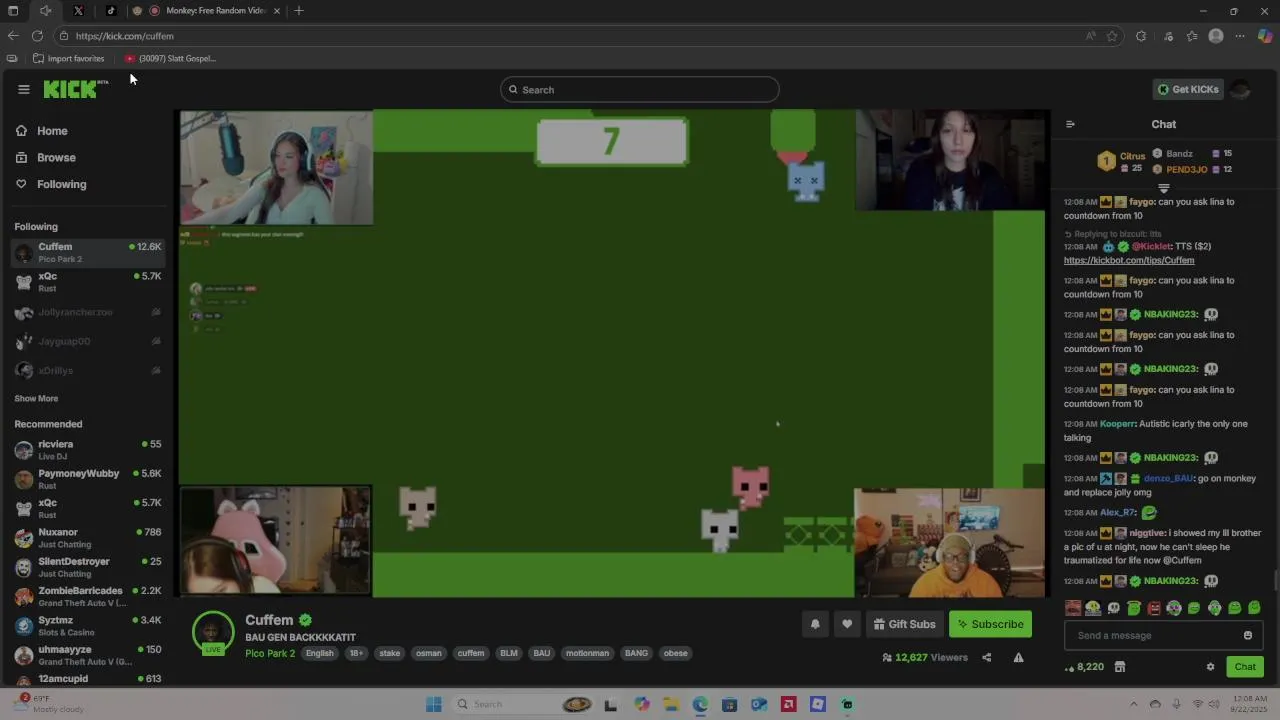The image size is (1280, 720).
Task: Open the emote picker in the message box
Action: point(1247,635)
